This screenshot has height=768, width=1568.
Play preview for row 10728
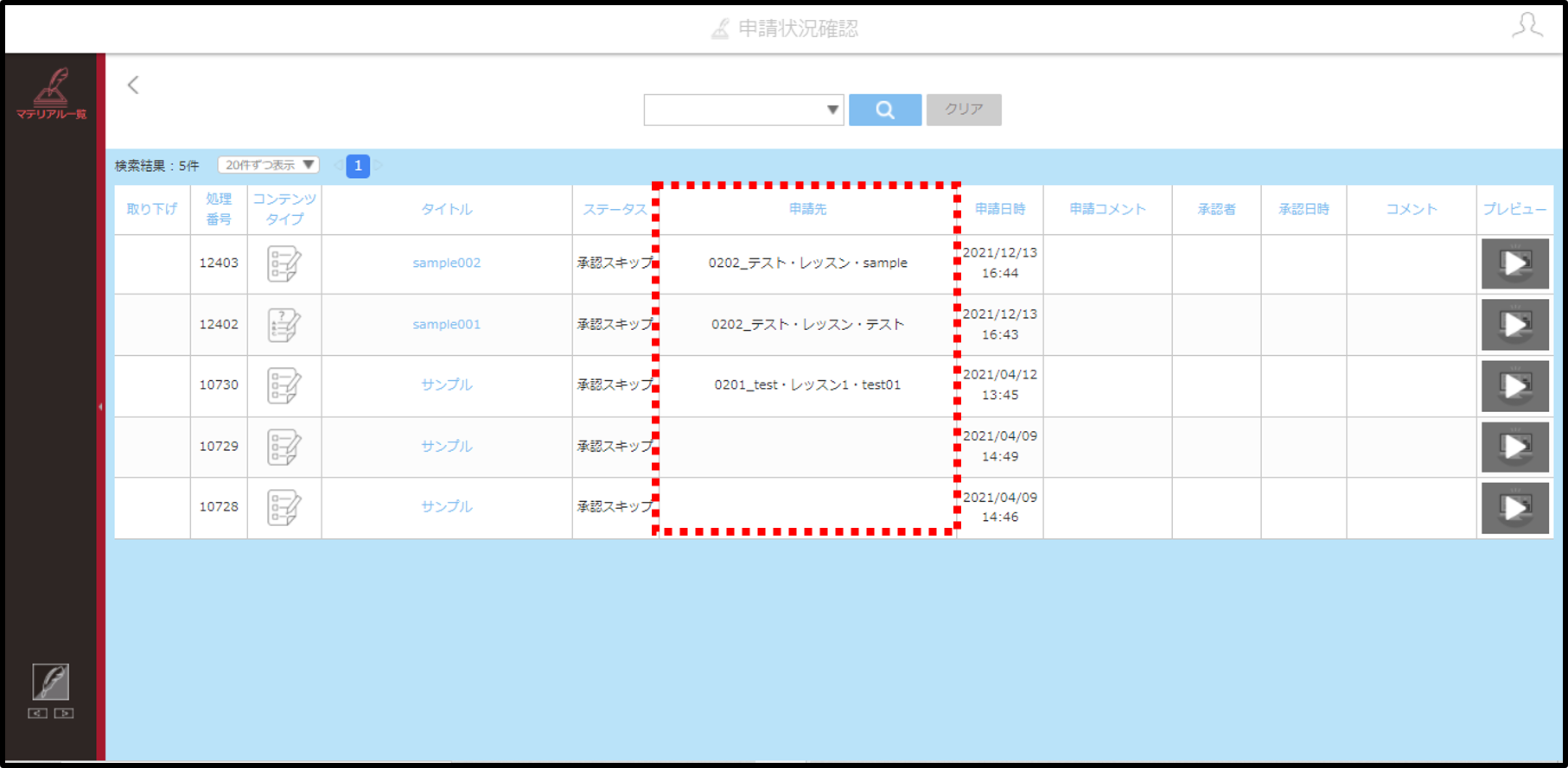click(1514, 507)
